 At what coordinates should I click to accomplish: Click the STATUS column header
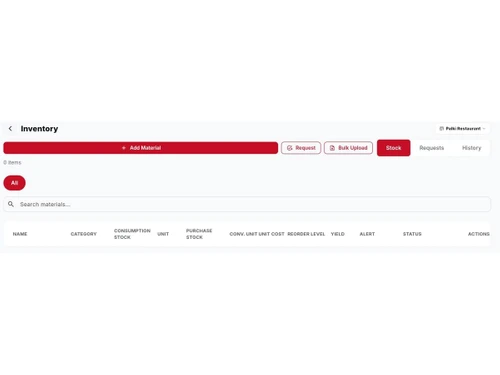click(x=412, y=234)
